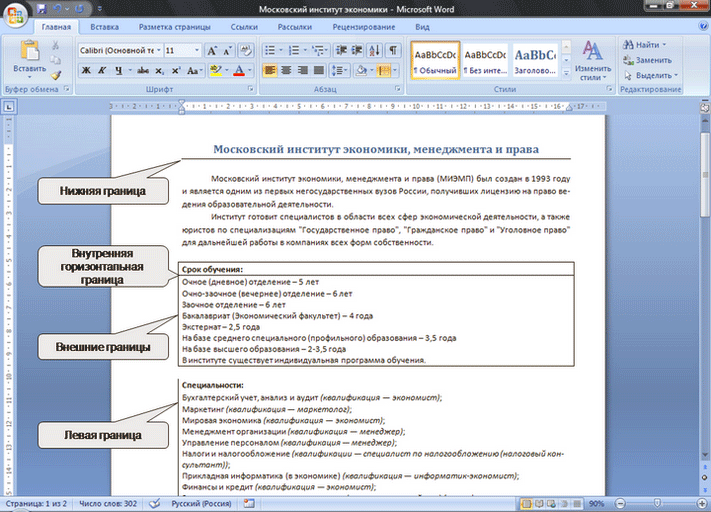Justify text alignment

tap(319, 70)
